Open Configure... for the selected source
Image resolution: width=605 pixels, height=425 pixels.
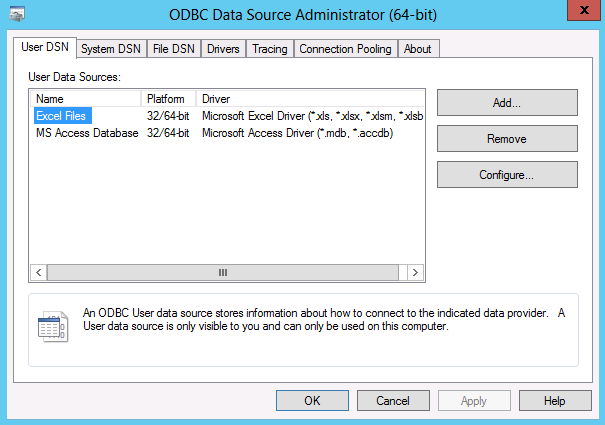tap(507, 175)
